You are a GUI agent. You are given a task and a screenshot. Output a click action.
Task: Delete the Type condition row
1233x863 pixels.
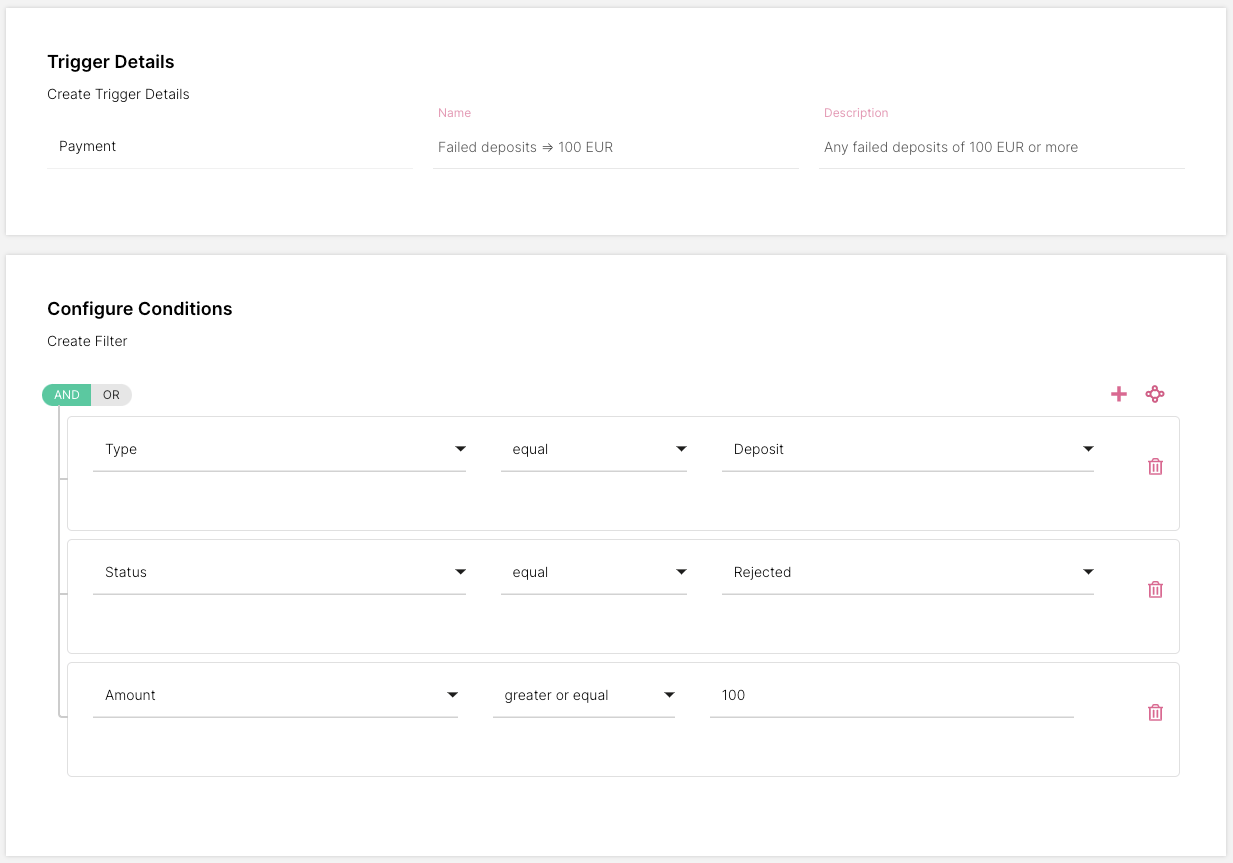[1155, 467]
